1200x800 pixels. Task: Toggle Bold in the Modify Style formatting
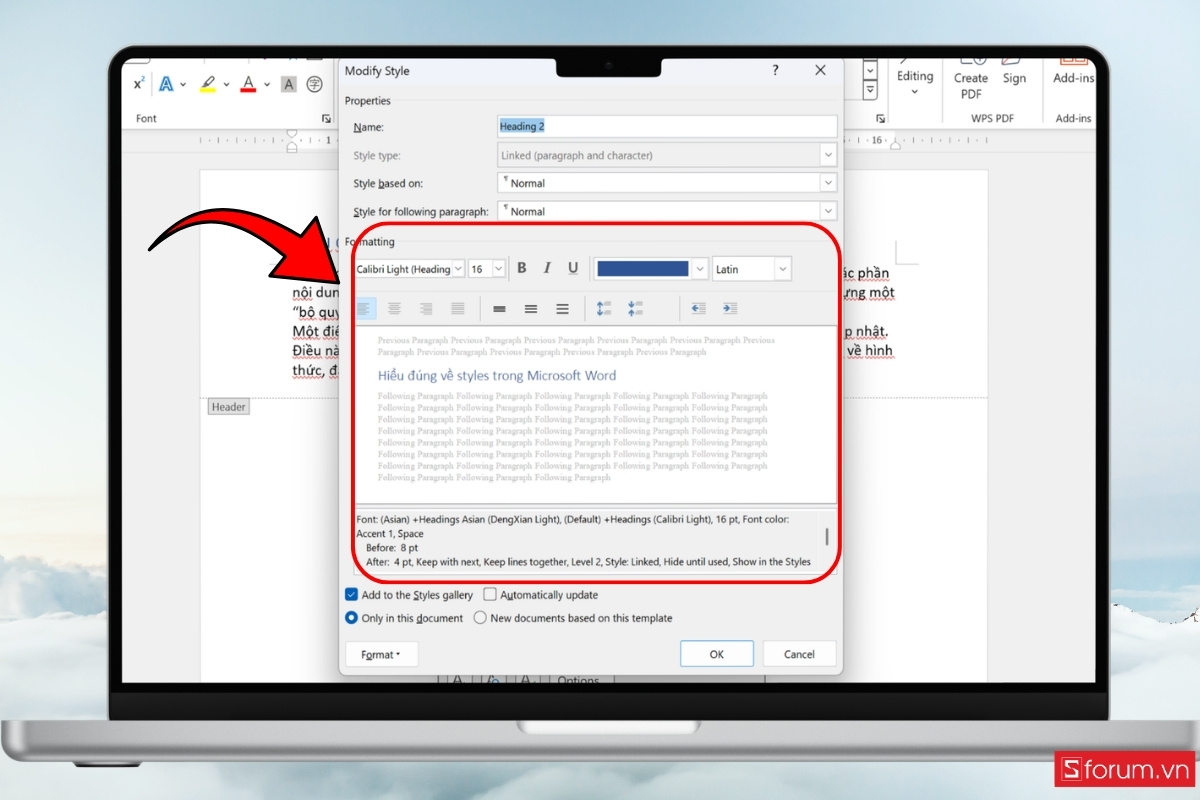coord(521,268)
